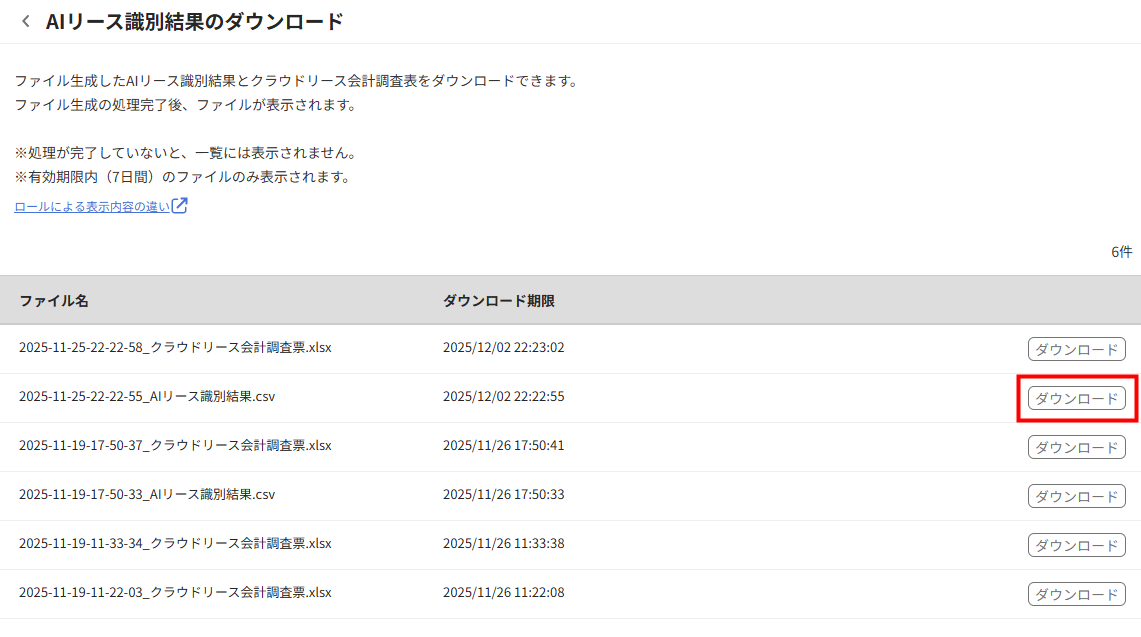Click the back arrow beside the page title
The width and height of the screenshot is (1141, 637).
(x=26, y=21)
